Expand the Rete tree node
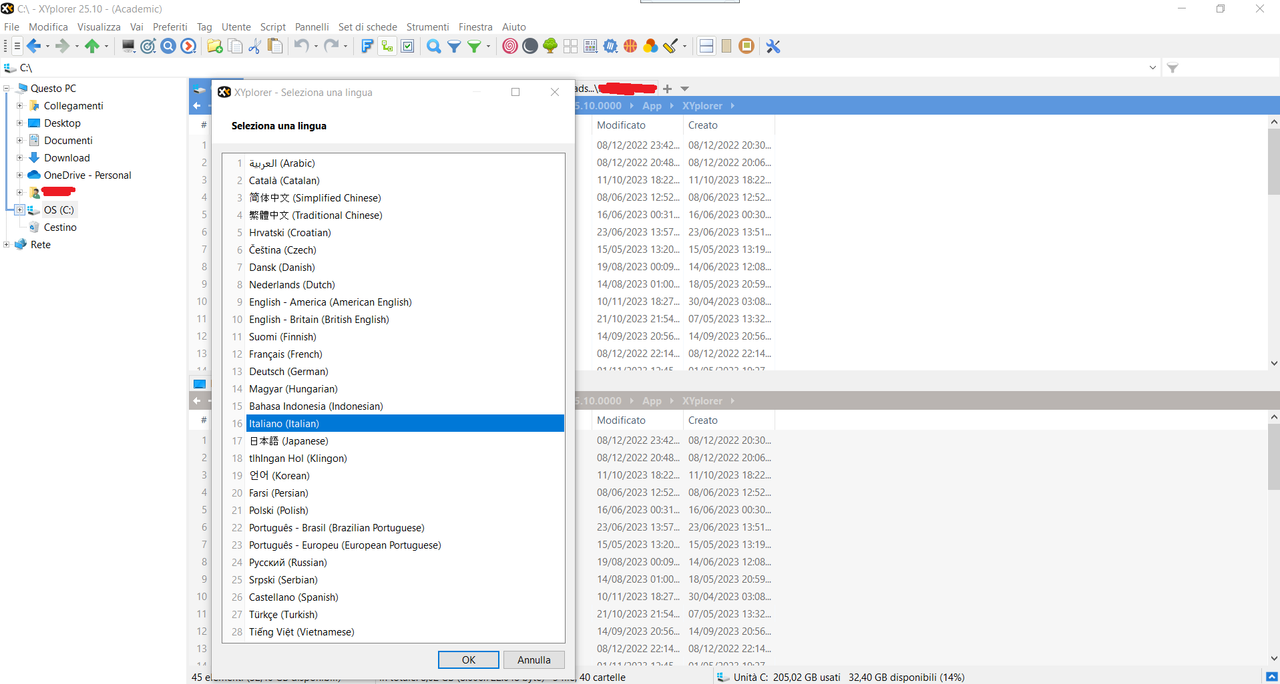Screen dimensions: 1280x684 6,245
